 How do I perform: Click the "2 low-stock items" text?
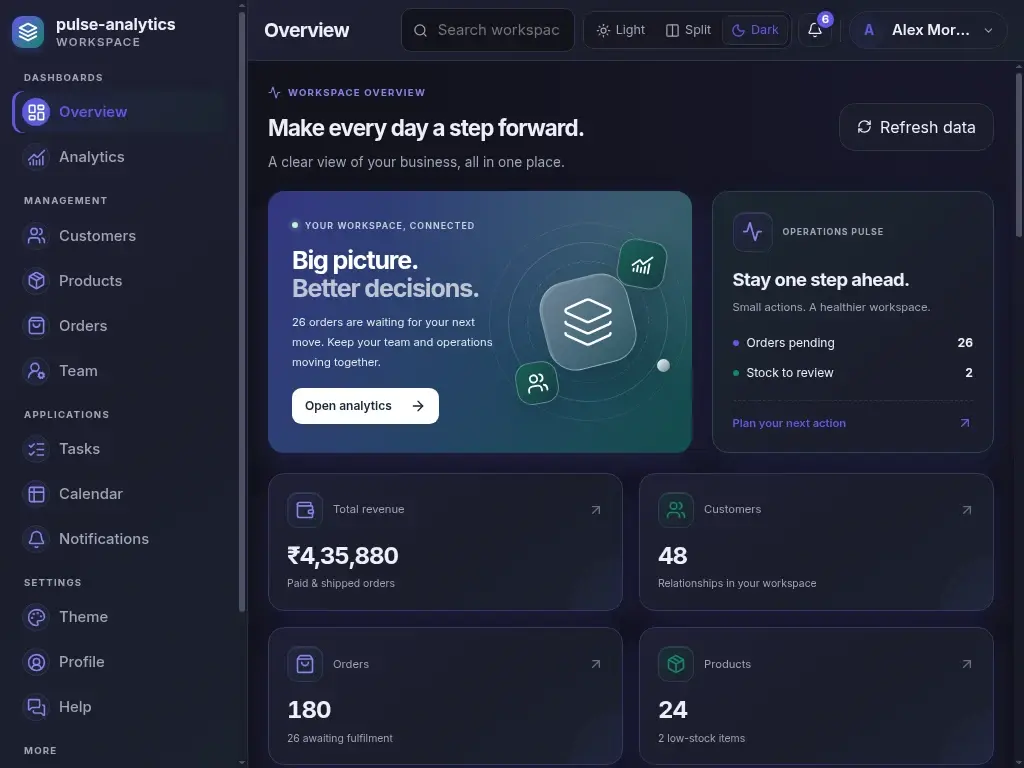pyautogui.click(x=701, y=739)
